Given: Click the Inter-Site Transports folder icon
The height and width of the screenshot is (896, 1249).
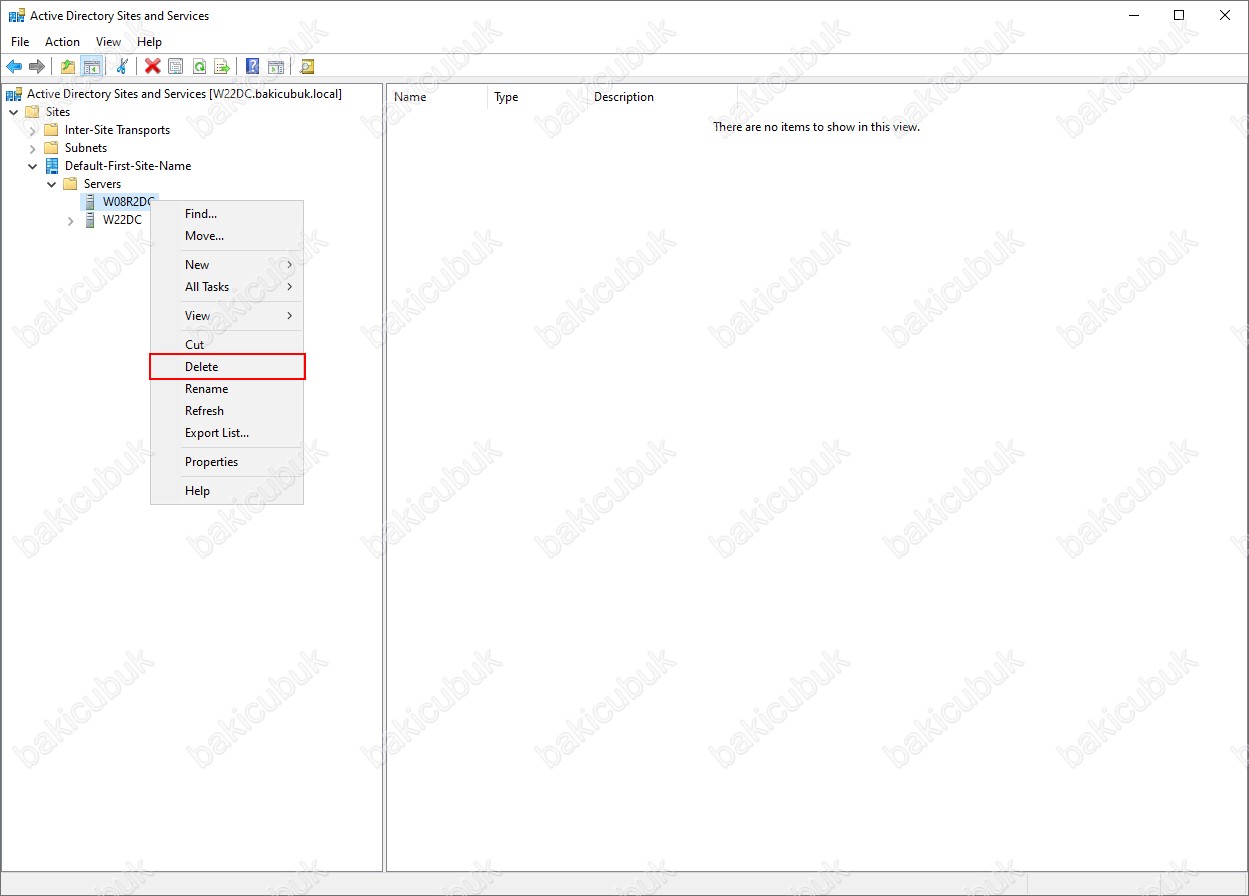Looking at the screenshot, I should pyautogui.click(x=52, y=130).
